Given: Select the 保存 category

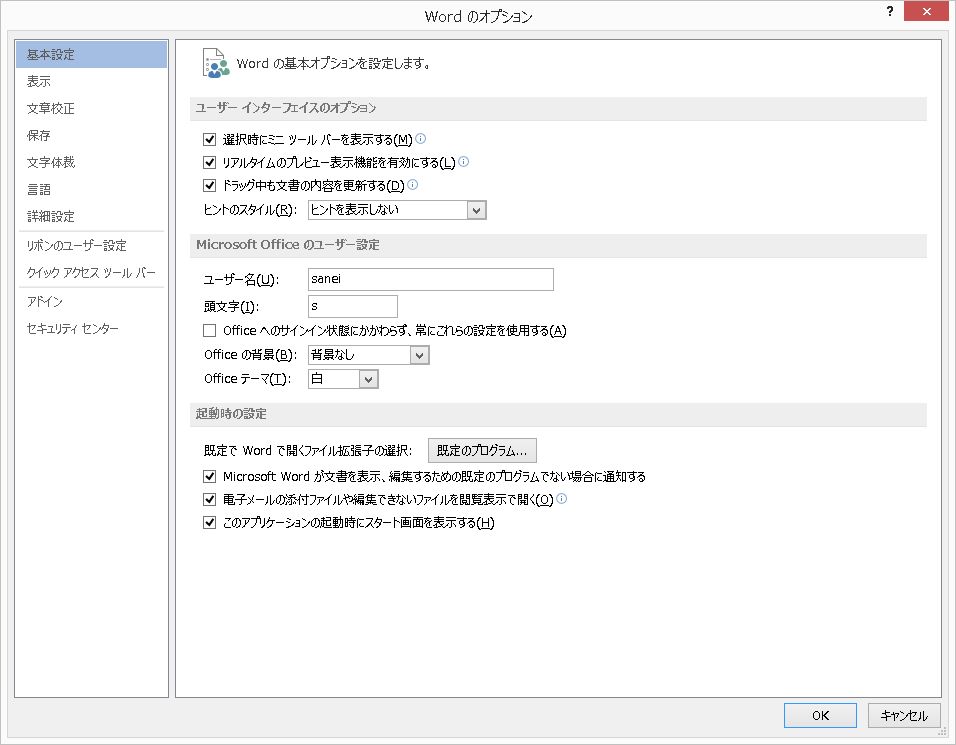Looking at the screenshot, I should 91,135.
